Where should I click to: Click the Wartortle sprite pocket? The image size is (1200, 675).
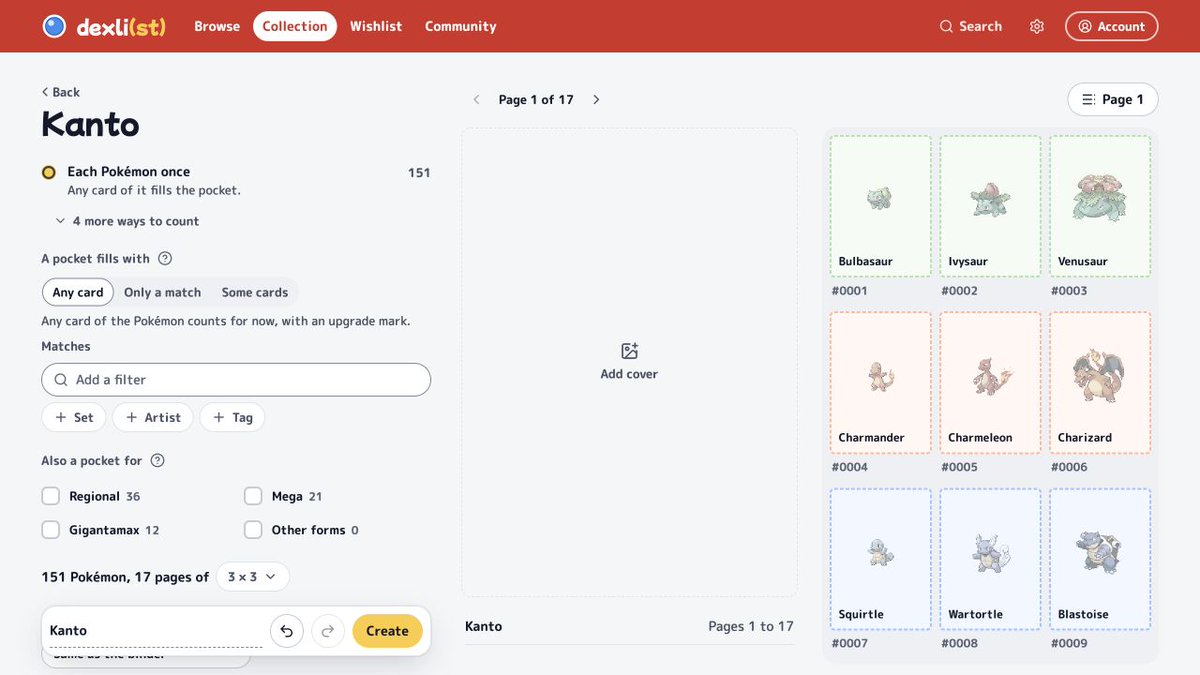click(x=990, y=559)
